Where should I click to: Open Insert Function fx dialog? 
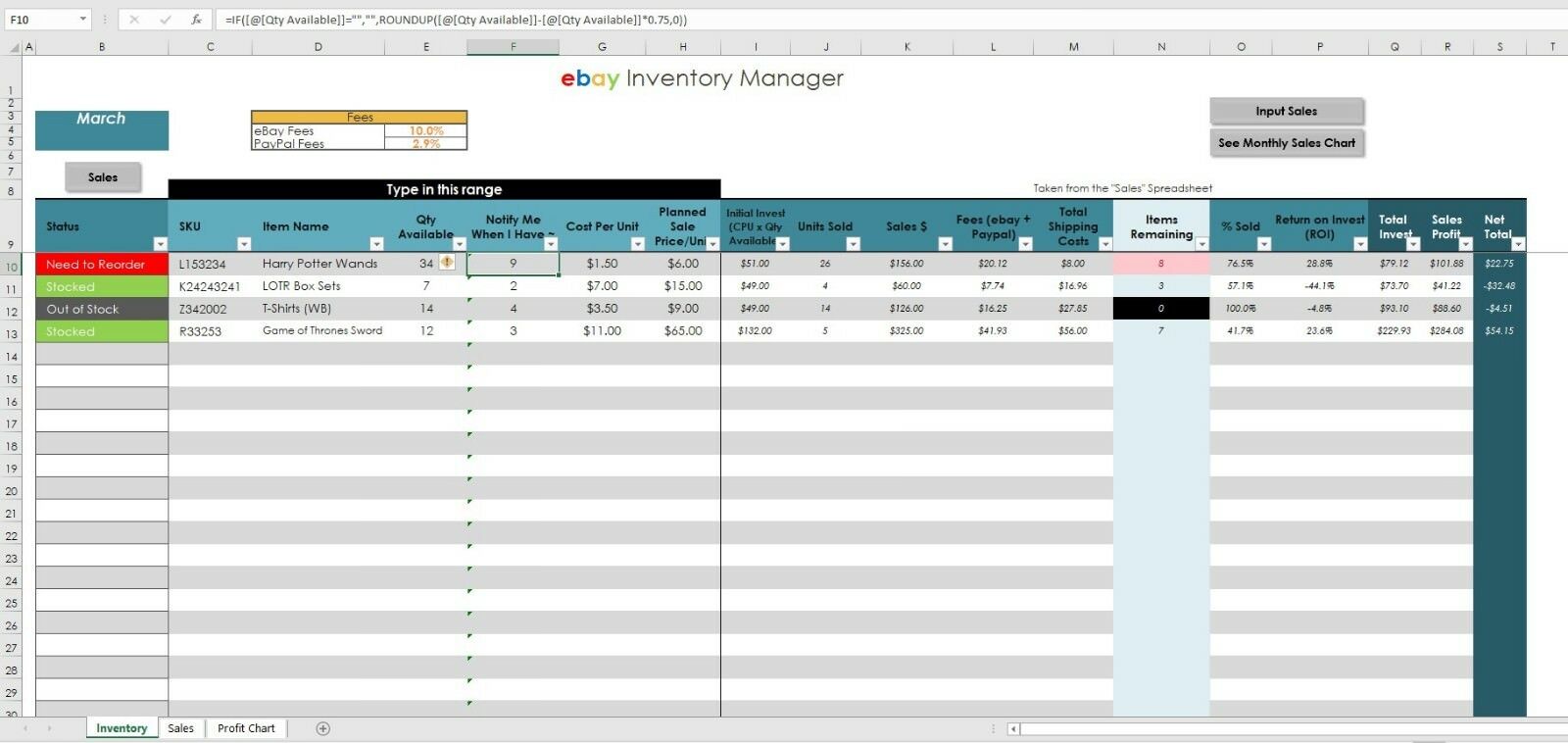coord(196,20)
